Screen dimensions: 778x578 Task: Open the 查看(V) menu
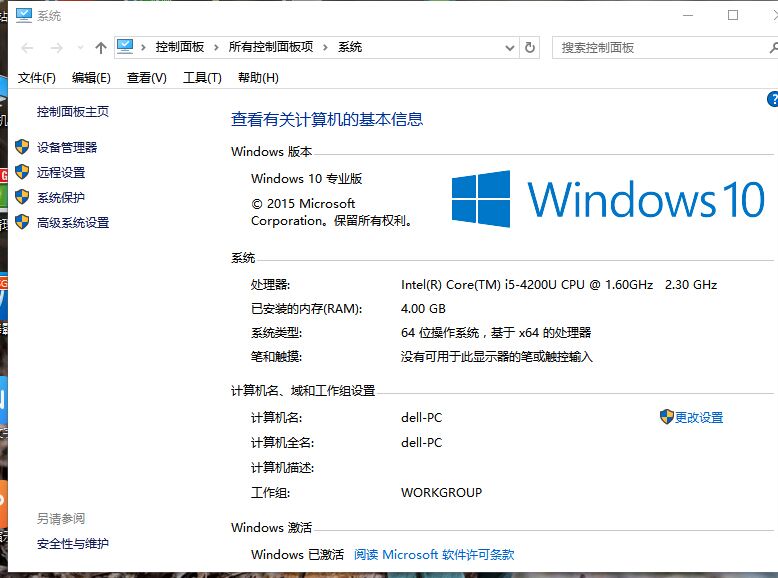point(147,78)
